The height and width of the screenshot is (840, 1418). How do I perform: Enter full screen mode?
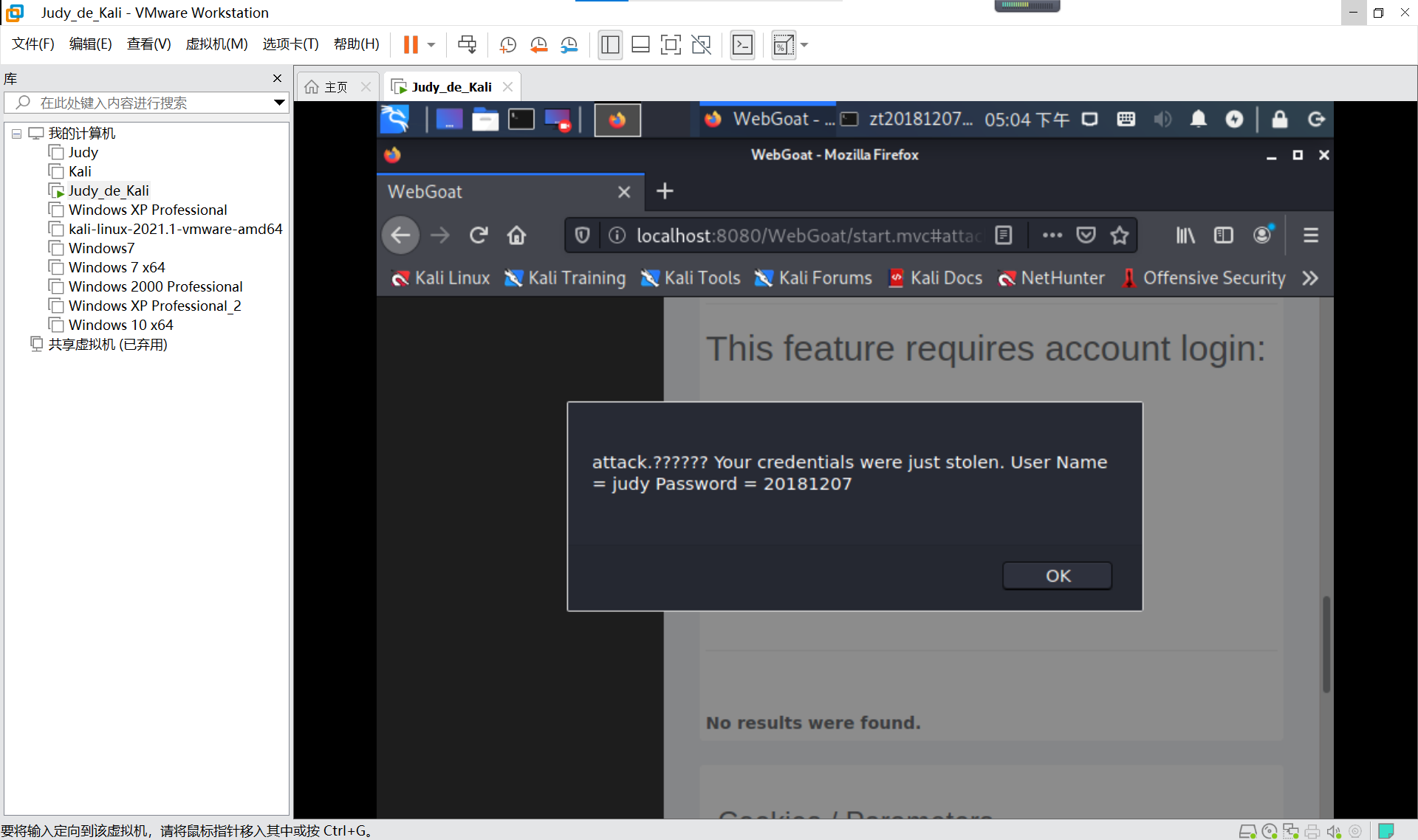coord(671,45)
